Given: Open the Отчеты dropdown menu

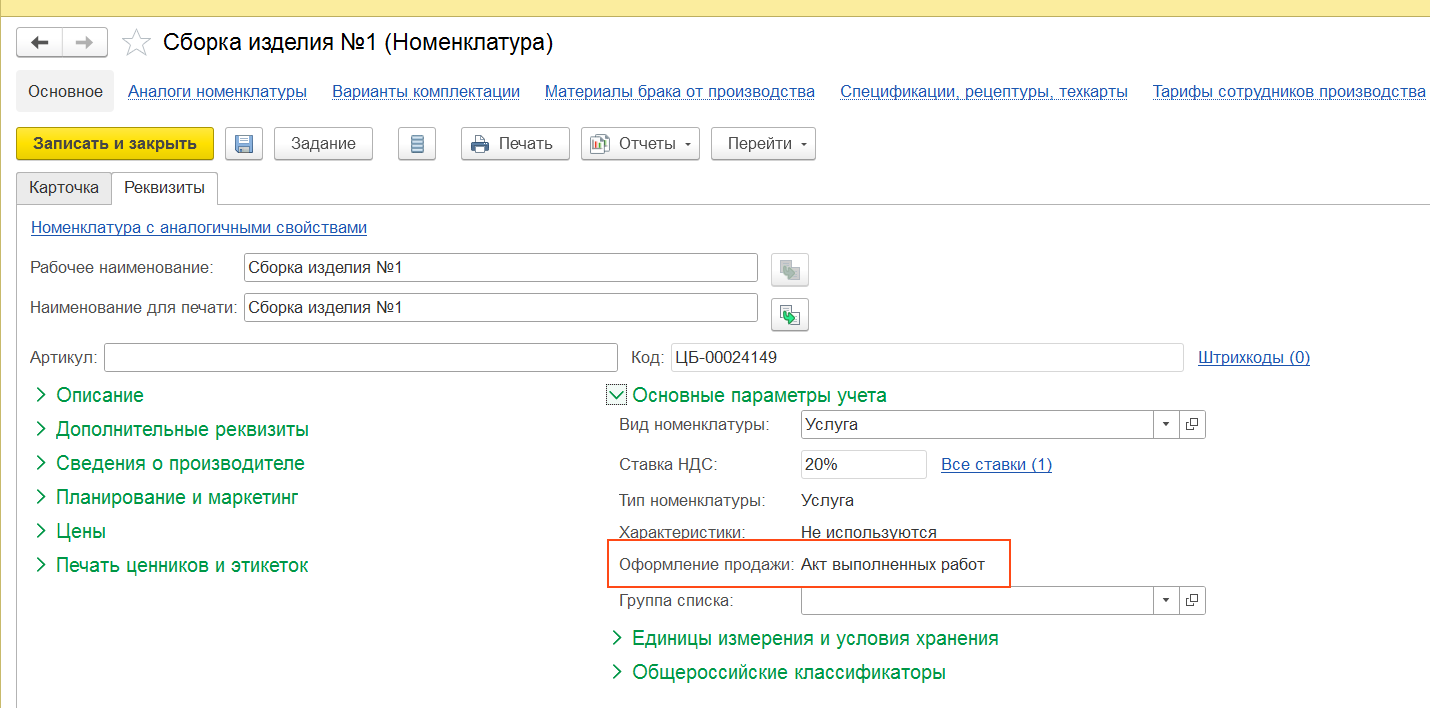Looking at the screenshot, I should pyautogui.click(x=640, y=144).
